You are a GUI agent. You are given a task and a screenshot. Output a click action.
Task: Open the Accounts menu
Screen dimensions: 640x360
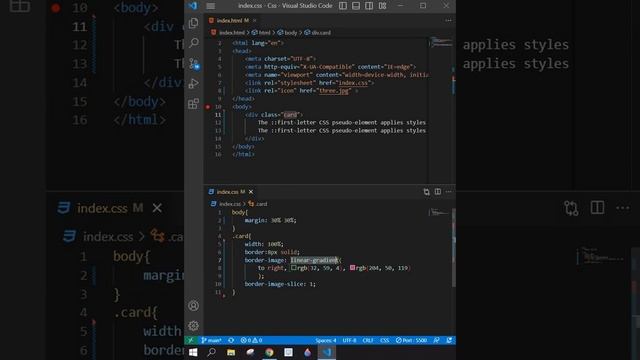click(x=193, y=306)
